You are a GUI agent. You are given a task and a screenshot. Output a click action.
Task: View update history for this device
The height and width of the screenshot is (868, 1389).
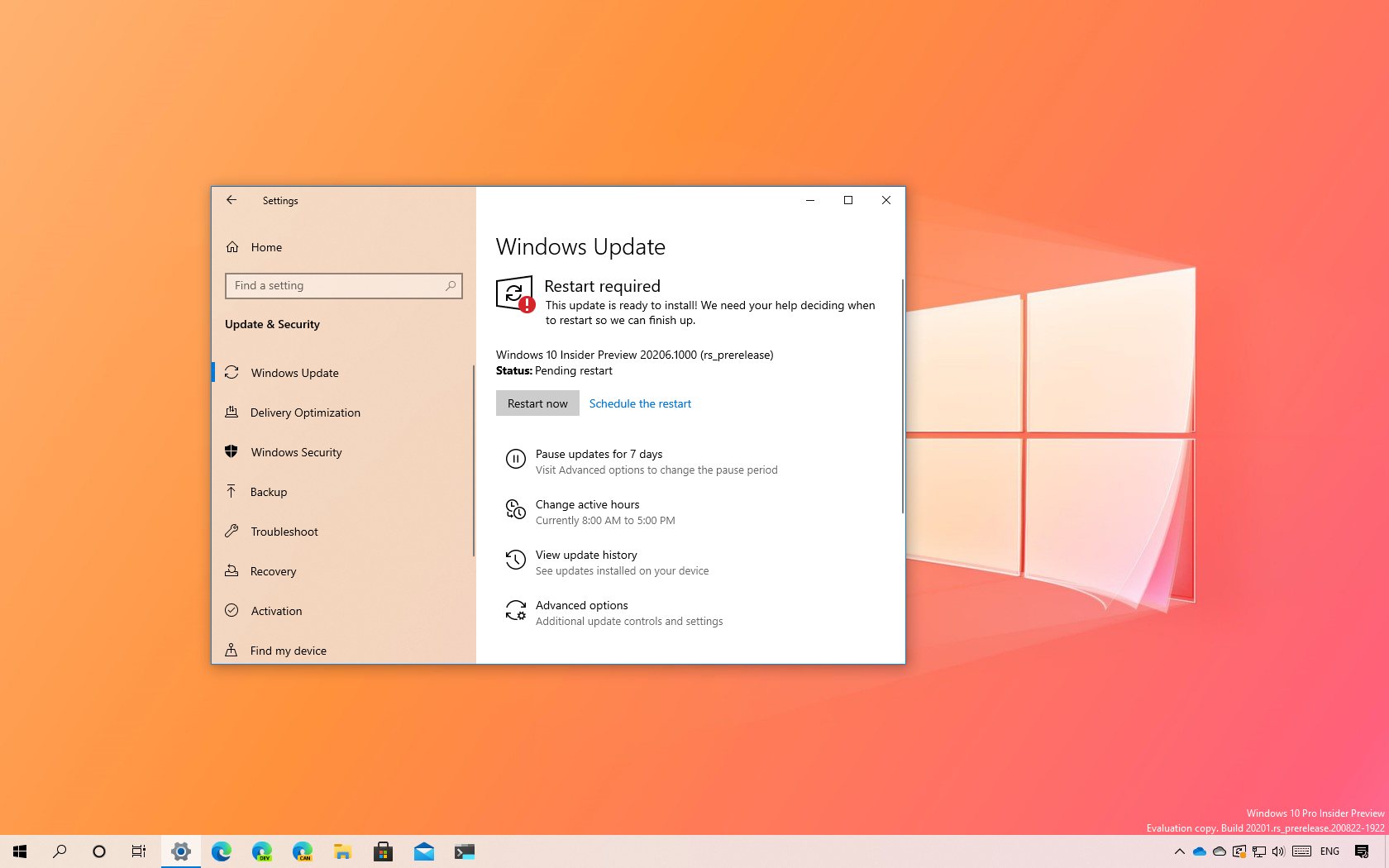[586, 555]
